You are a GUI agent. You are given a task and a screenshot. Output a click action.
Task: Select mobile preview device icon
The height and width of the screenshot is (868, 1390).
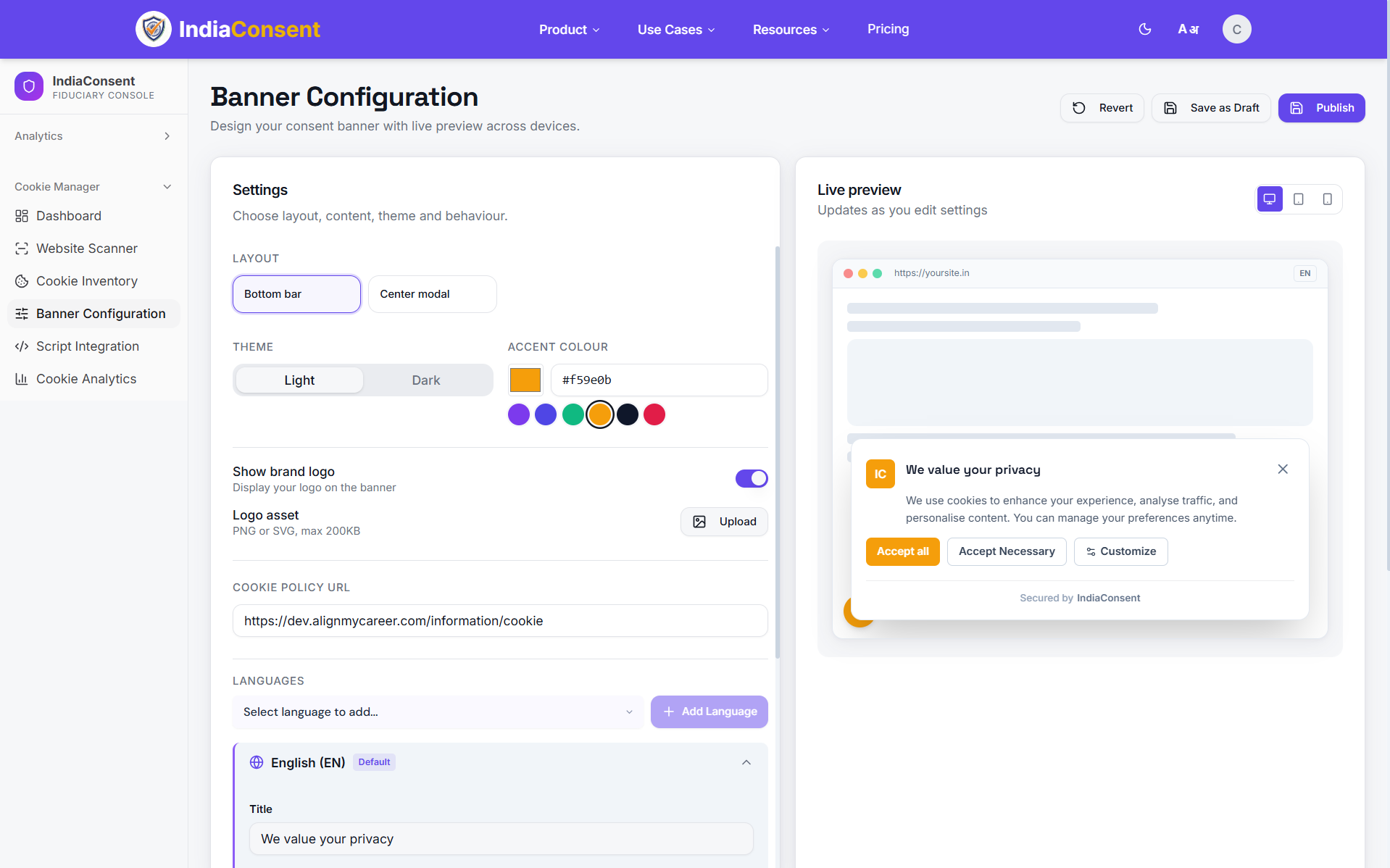coord(1327,199)
